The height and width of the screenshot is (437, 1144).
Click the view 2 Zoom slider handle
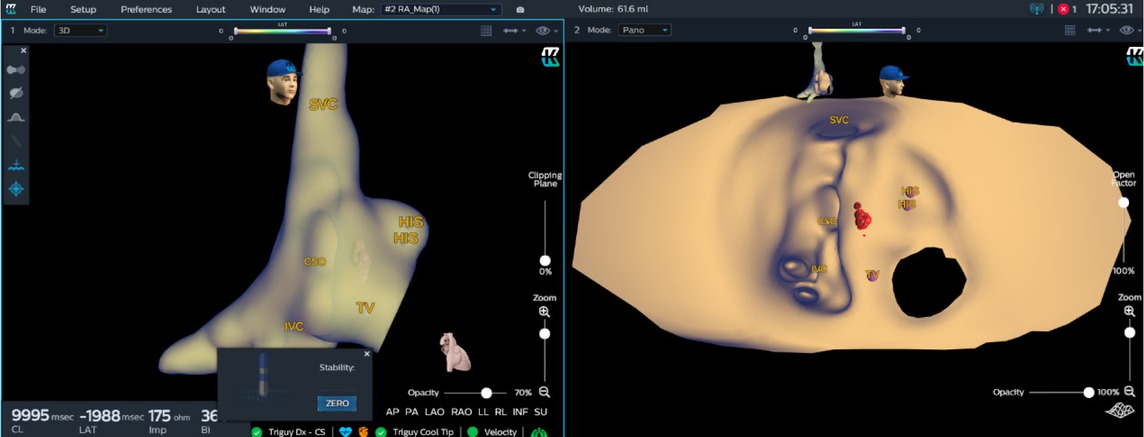[1129, 333]
